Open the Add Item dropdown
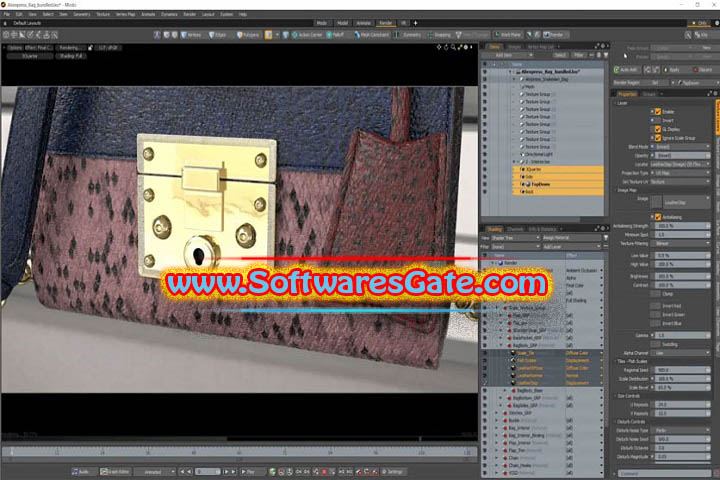720x480 pixels. click(507, 56)
